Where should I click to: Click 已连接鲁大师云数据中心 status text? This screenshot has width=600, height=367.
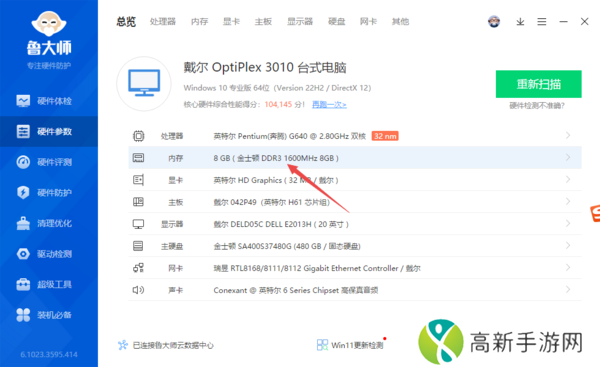pyautogui.click(x=173, y=346)
